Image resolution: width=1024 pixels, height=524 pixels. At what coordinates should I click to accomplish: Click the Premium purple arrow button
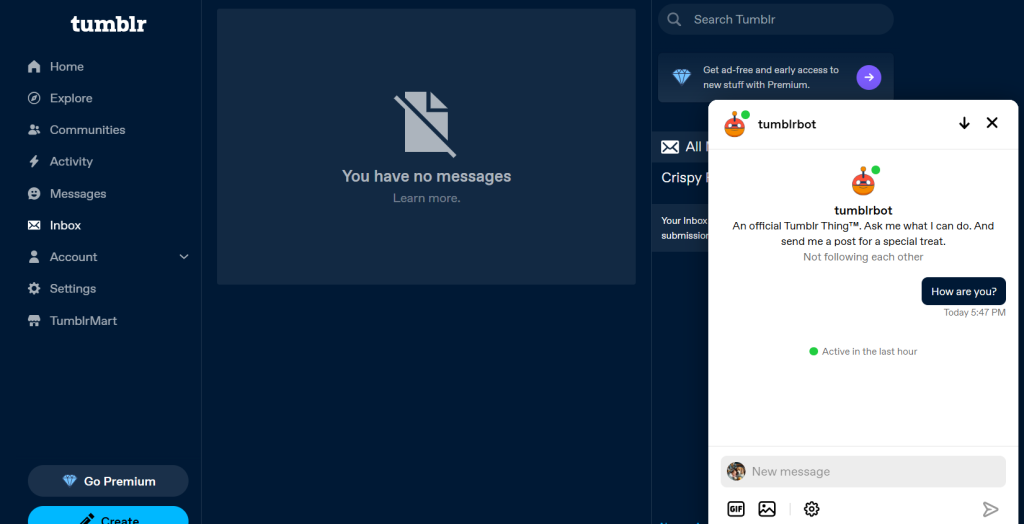(869, 78)
